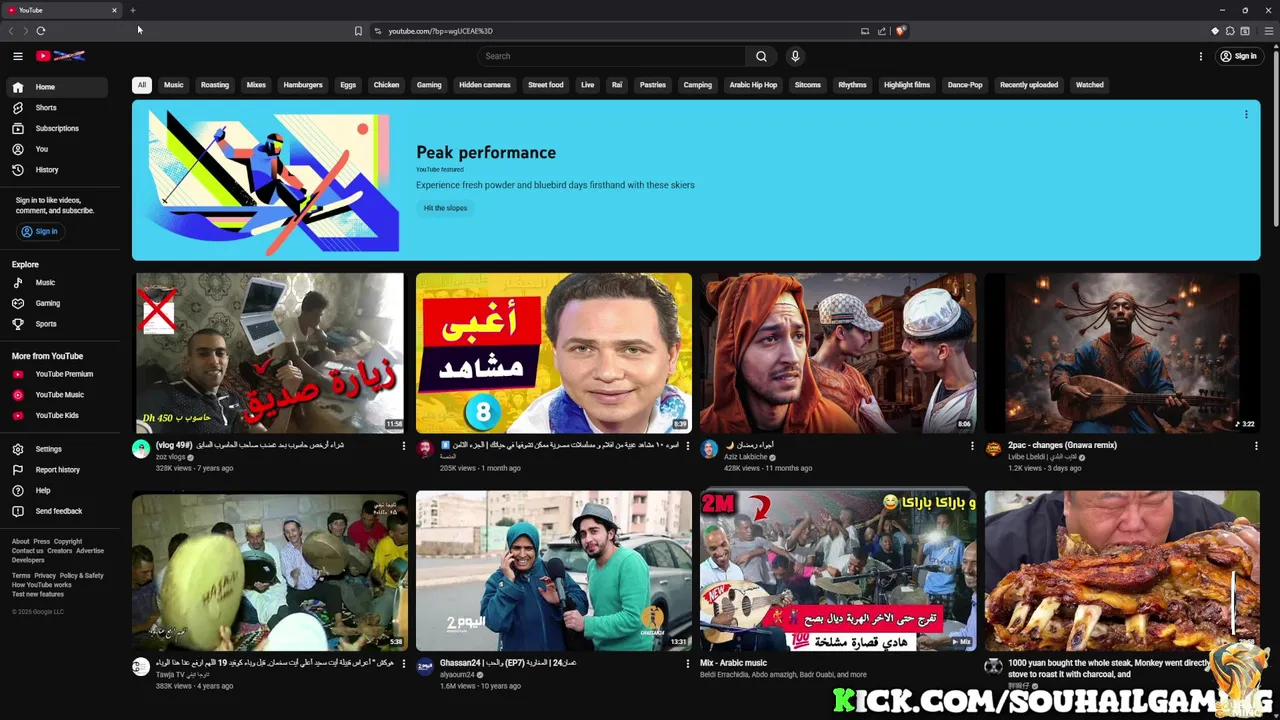Open options for 2pac changes Gnawa remix
The height and width of the screenshot is (720, 1280).
pos(1256,446)
